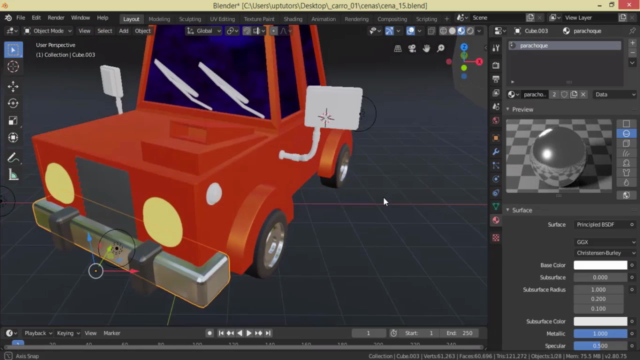Select the Transform tool
Image resolution: width=640 pixels, height=360 pixels.
[x=13, y=138]
